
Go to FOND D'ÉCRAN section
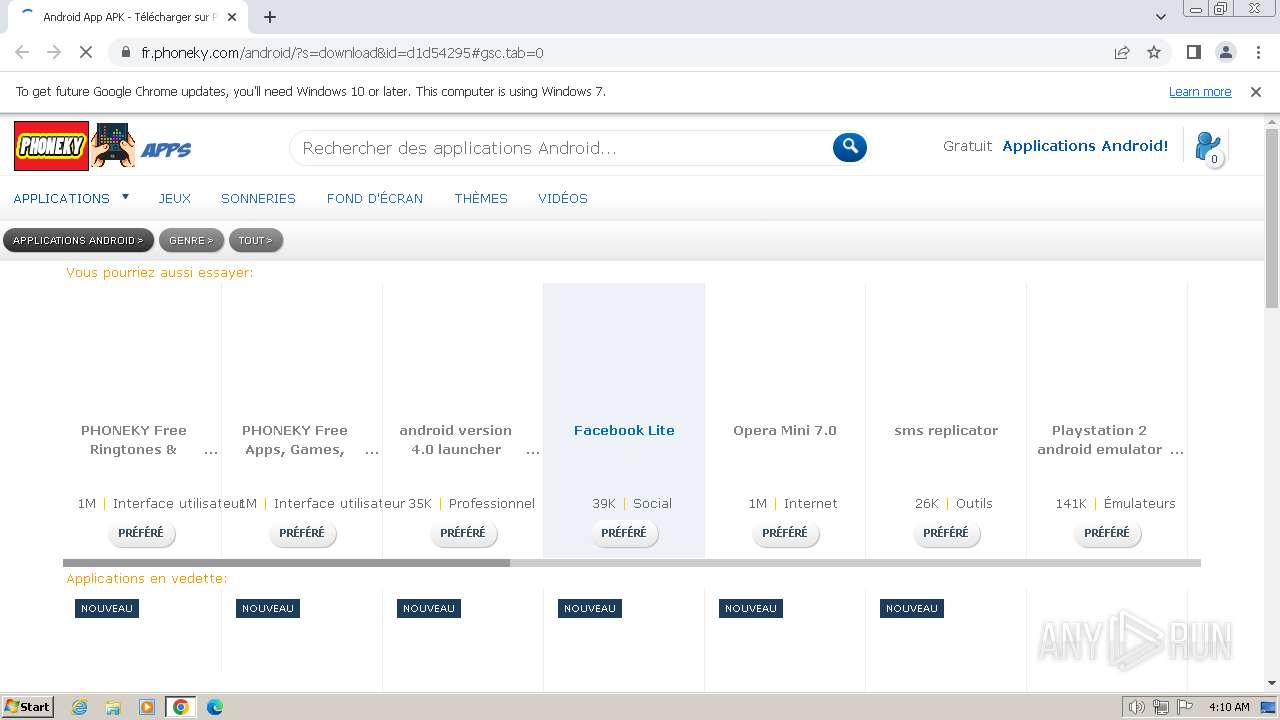click(x=375, y=198)
